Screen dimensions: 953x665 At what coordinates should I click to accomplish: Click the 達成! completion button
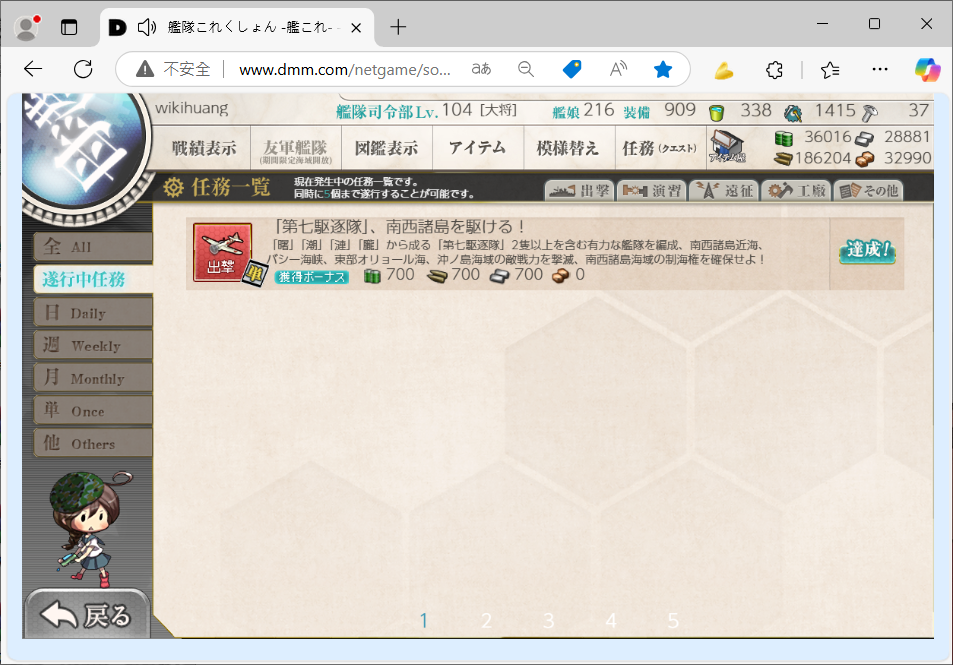coord(867,250)
